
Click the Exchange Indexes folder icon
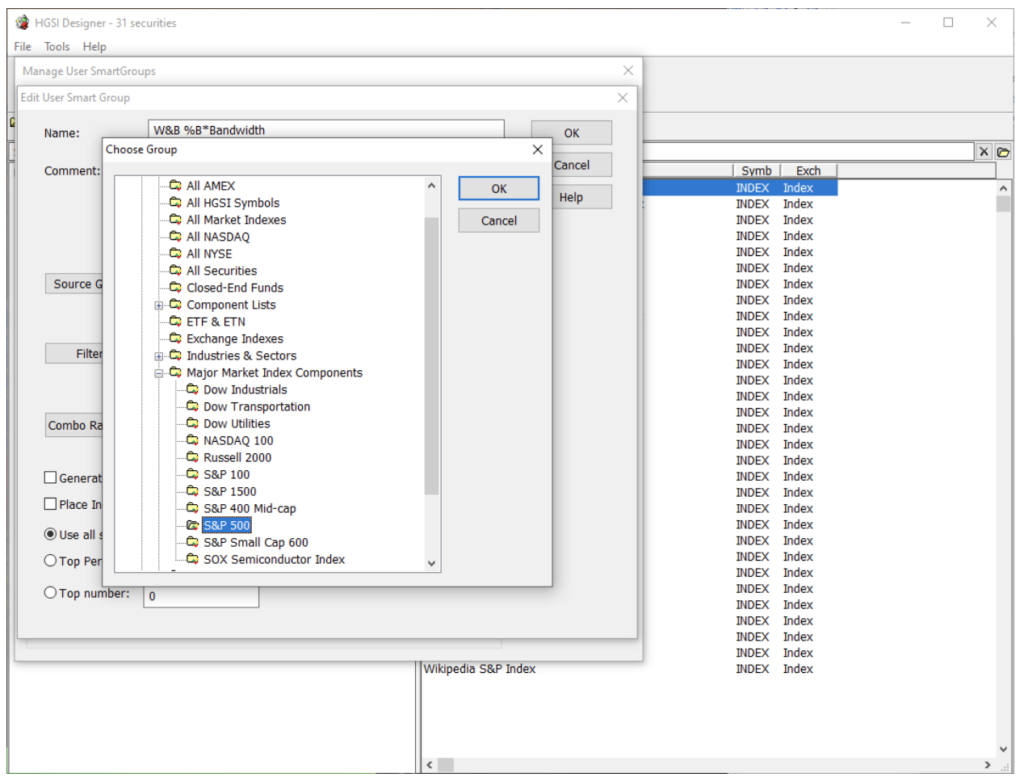tap(175, 338)
